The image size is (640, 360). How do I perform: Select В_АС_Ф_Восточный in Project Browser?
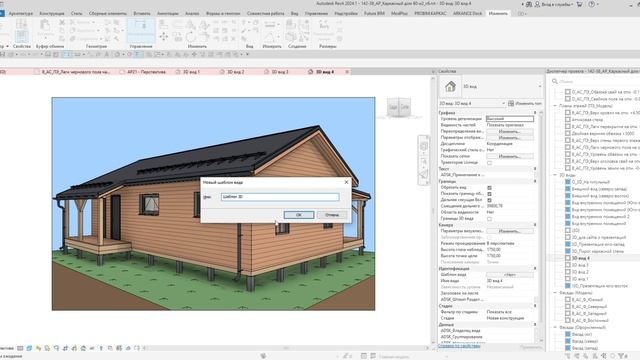pyautogui.click(x=590, y=320)
